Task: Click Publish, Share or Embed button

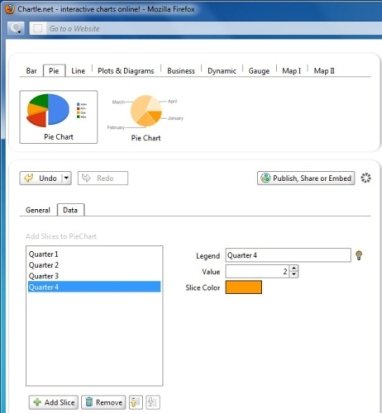Action: pyautogui.click(x=306, y=178)
